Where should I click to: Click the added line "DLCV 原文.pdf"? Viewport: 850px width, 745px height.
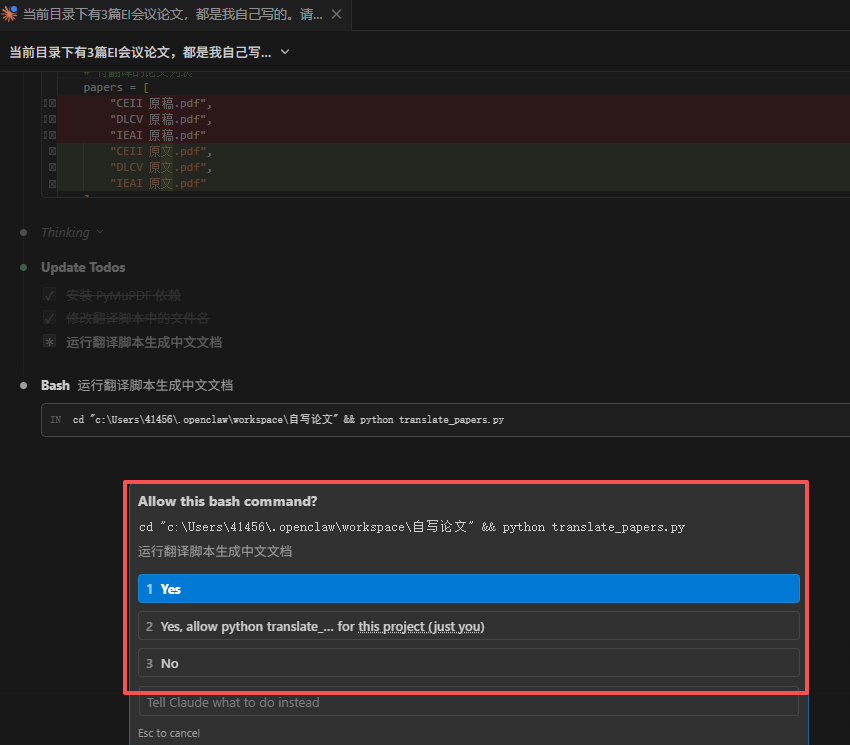point(161,168)
